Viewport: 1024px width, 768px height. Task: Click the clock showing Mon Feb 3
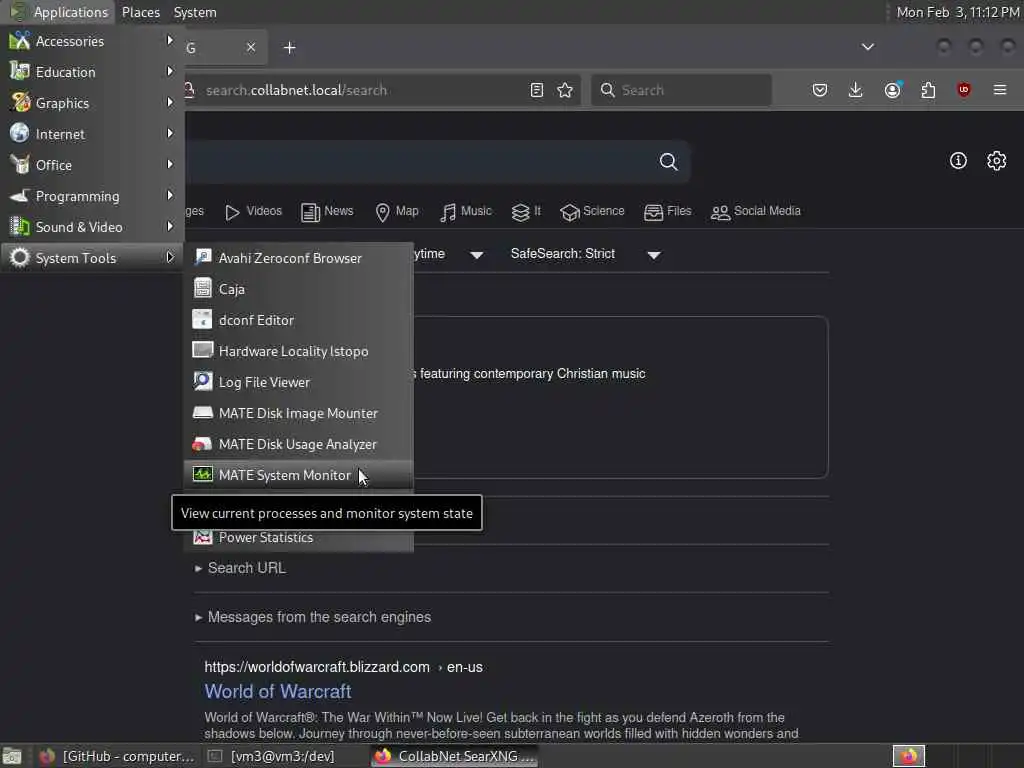point(957,12)
